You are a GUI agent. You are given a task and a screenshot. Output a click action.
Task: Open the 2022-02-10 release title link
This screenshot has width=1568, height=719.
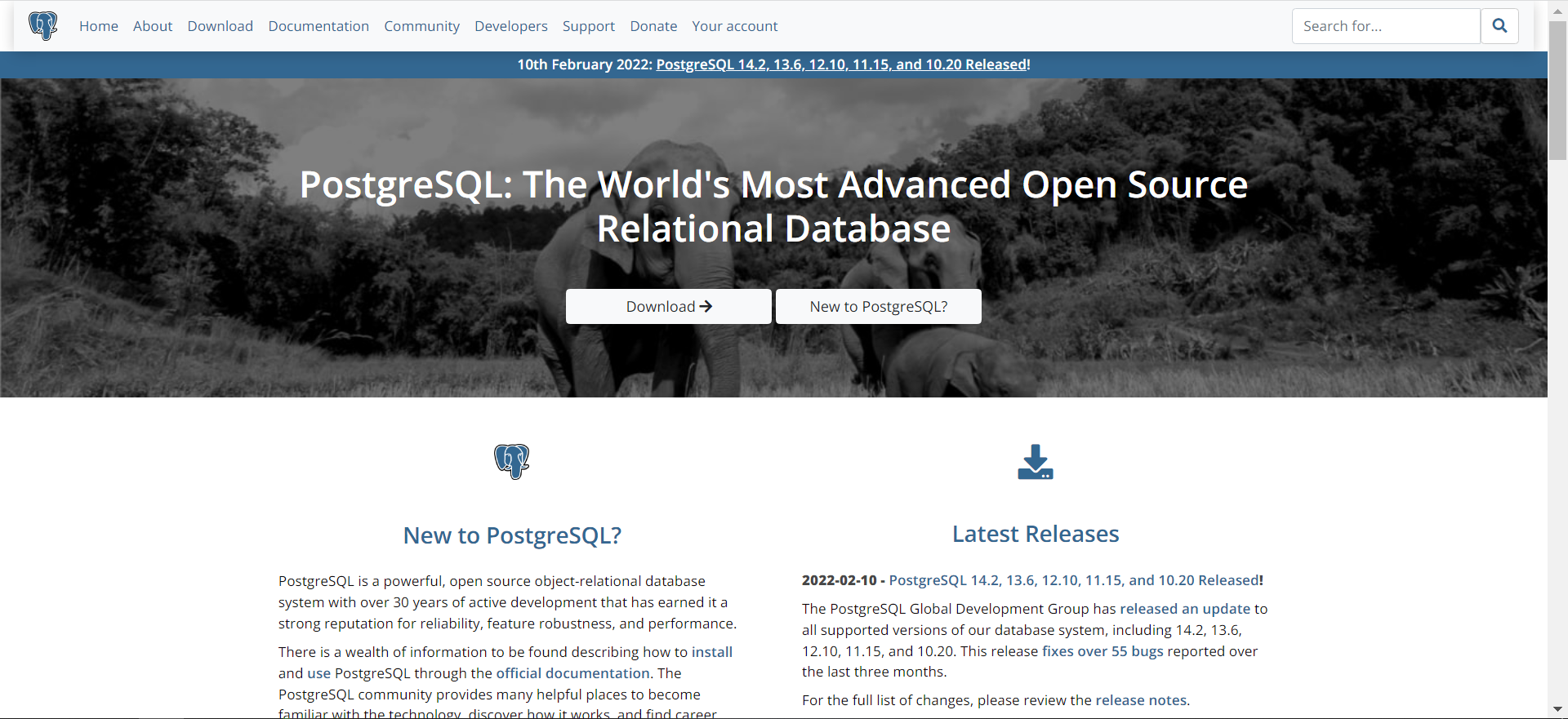point(1074,580)
